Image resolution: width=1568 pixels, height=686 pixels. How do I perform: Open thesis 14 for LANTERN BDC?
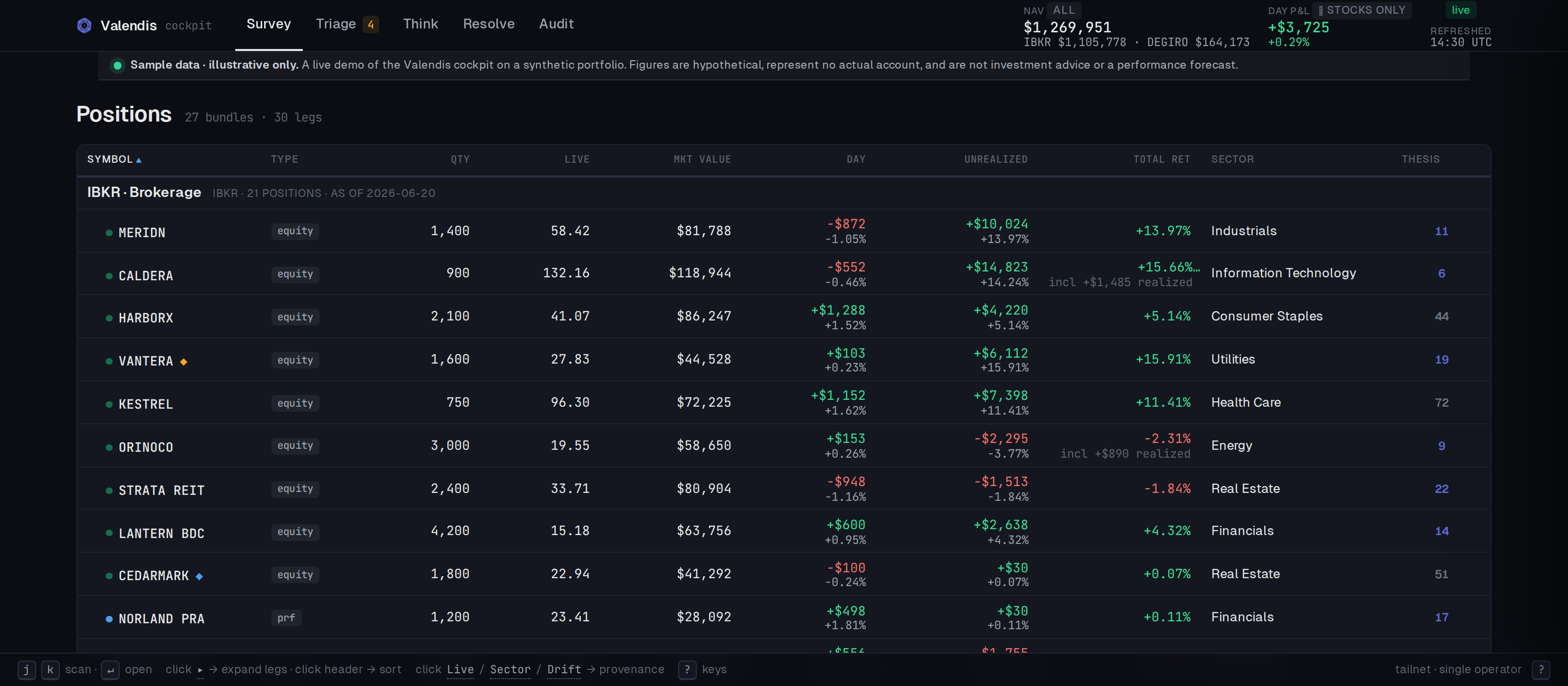(x=1441, y=531)
